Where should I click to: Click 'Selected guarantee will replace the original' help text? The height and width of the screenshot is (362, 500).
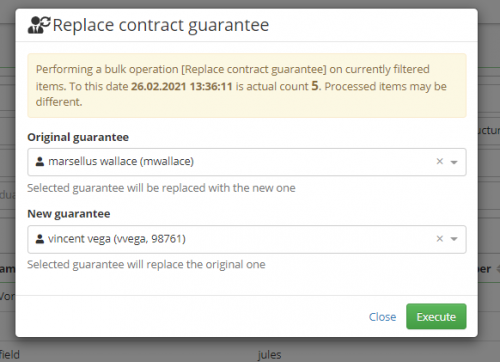[x=146, y=265]
